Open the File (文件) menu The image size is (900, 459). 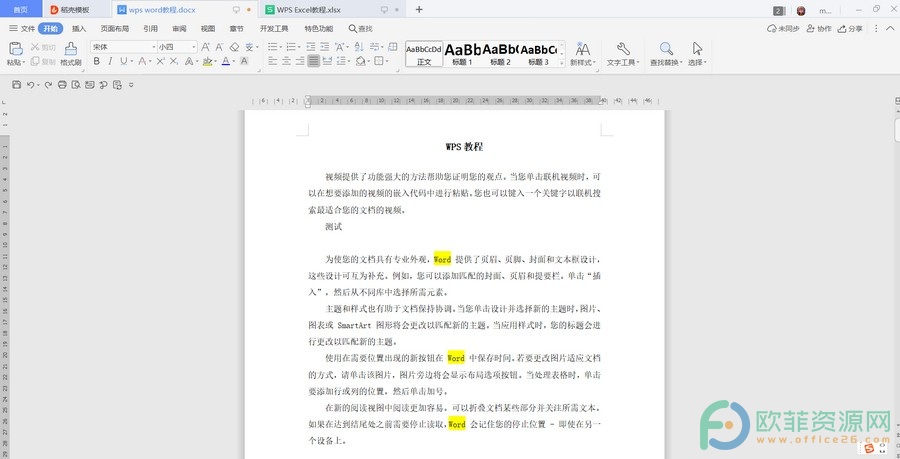click(22, 29)
